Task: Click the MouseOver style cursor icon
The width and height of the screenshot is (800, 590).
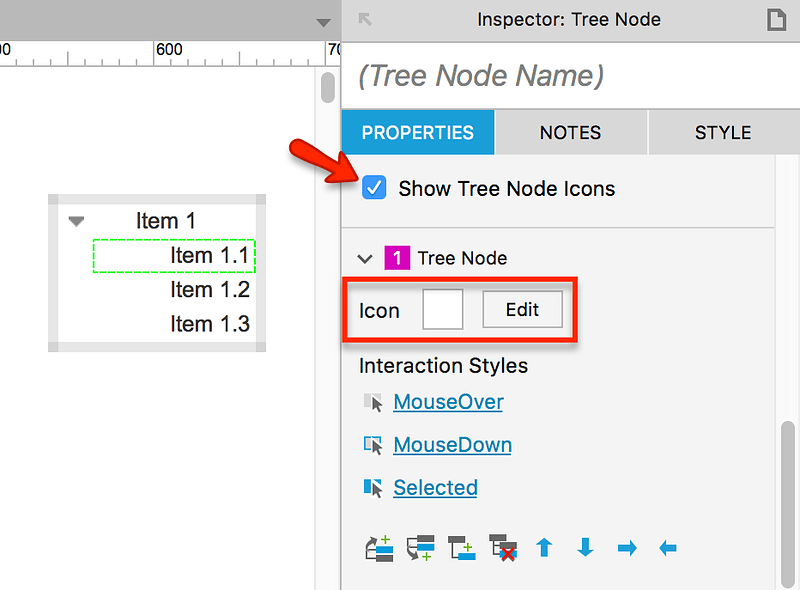Action: (x=373, y=402)
